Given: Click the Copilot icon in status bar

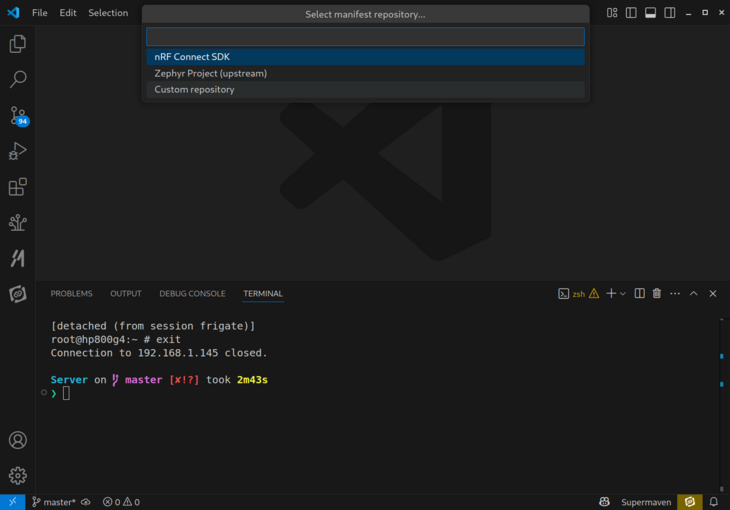Looking at the screenshot, I should coord(604,502).
